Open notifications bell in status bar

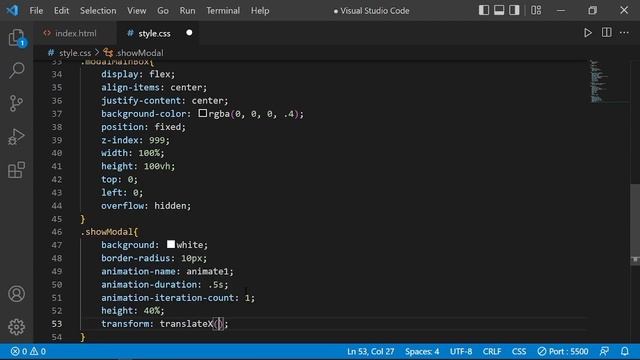624,351
